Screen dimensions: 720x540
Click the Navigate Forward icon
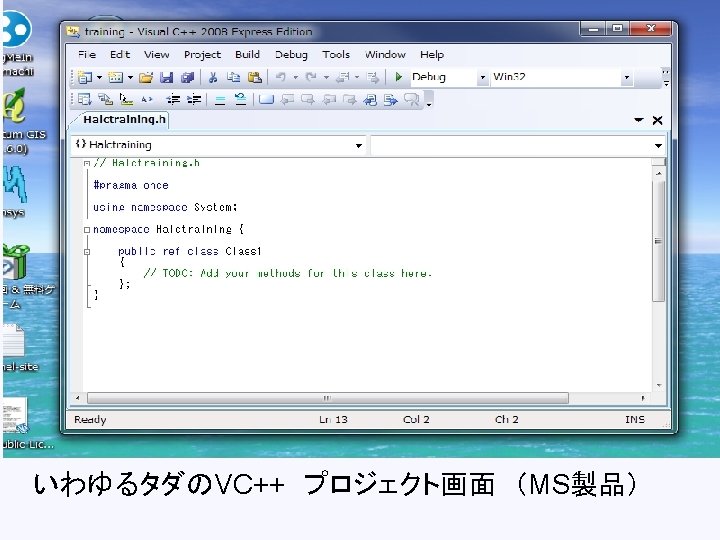tap(373, 77)
